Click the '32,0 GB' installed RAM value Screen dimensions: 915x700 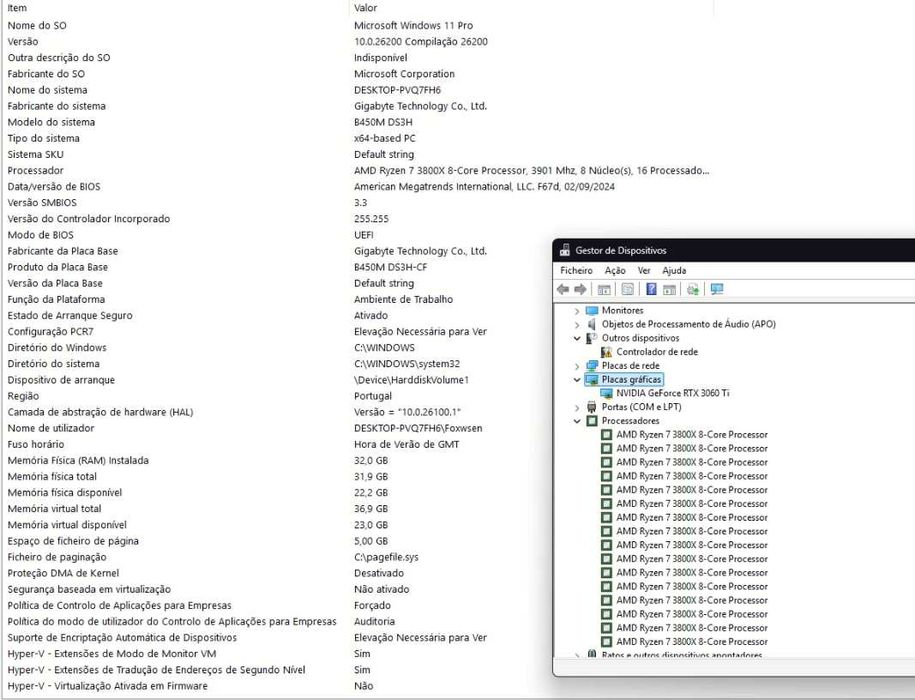point(371,460)
